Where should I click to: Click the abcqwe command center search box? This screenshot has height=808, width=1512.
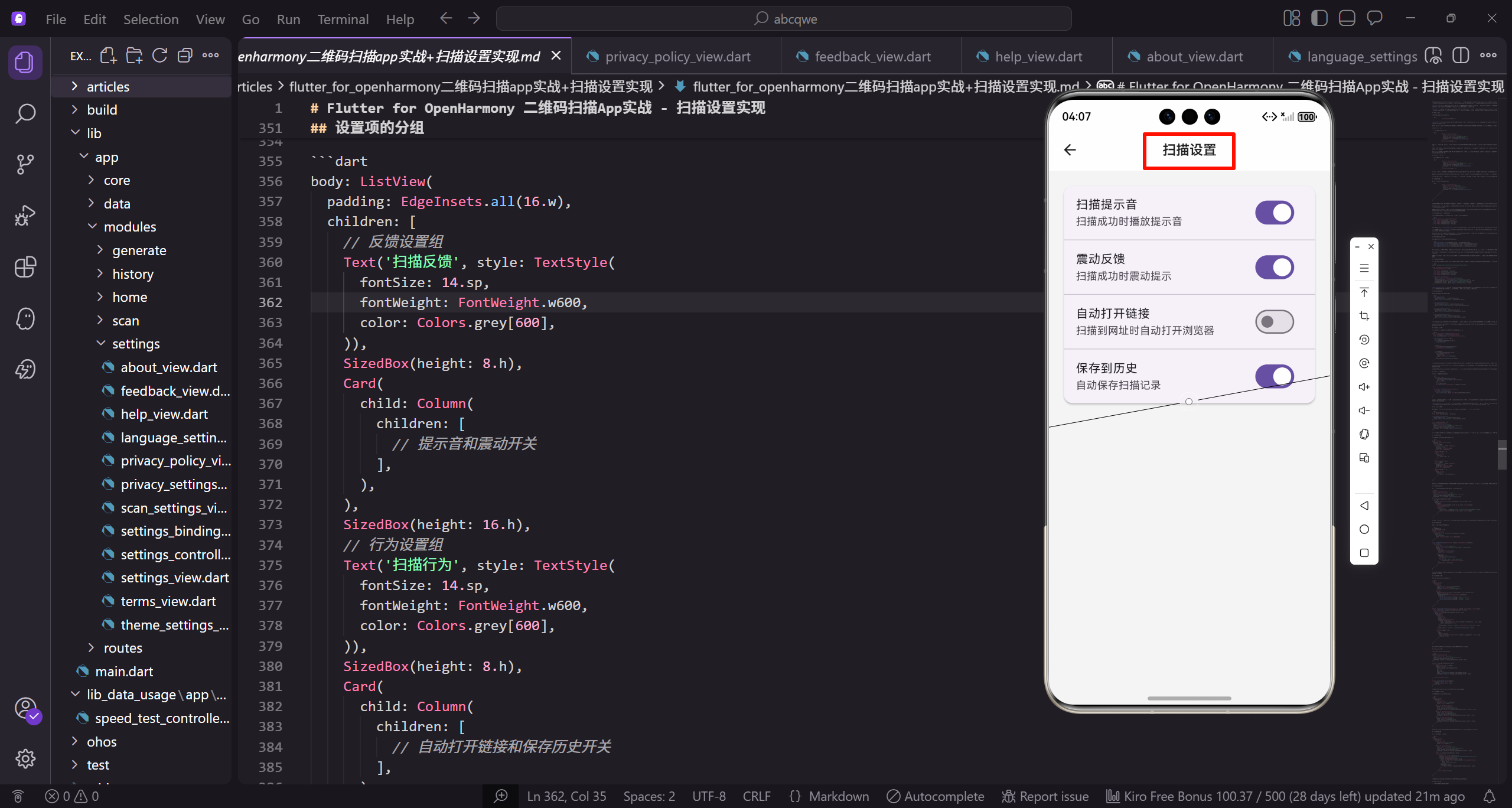[784, 19]
